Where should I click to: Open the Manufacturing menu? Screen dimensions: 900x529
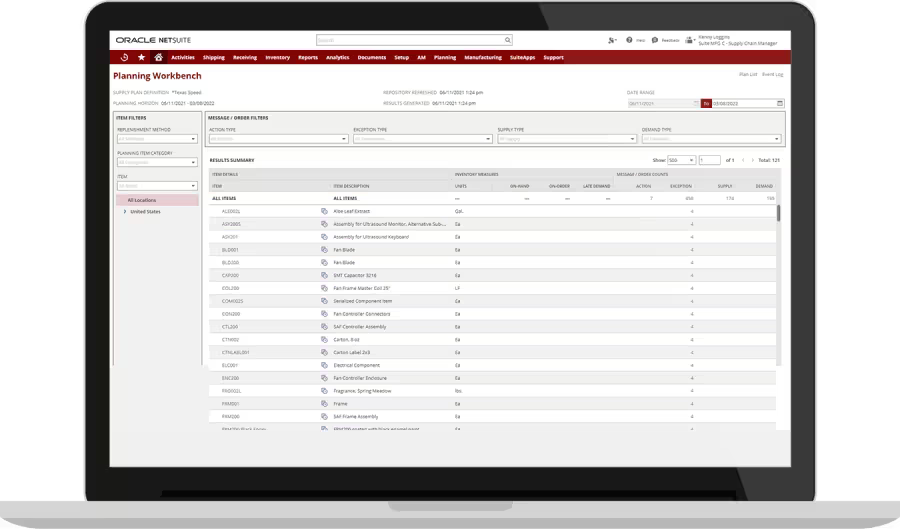click(483, 58)
